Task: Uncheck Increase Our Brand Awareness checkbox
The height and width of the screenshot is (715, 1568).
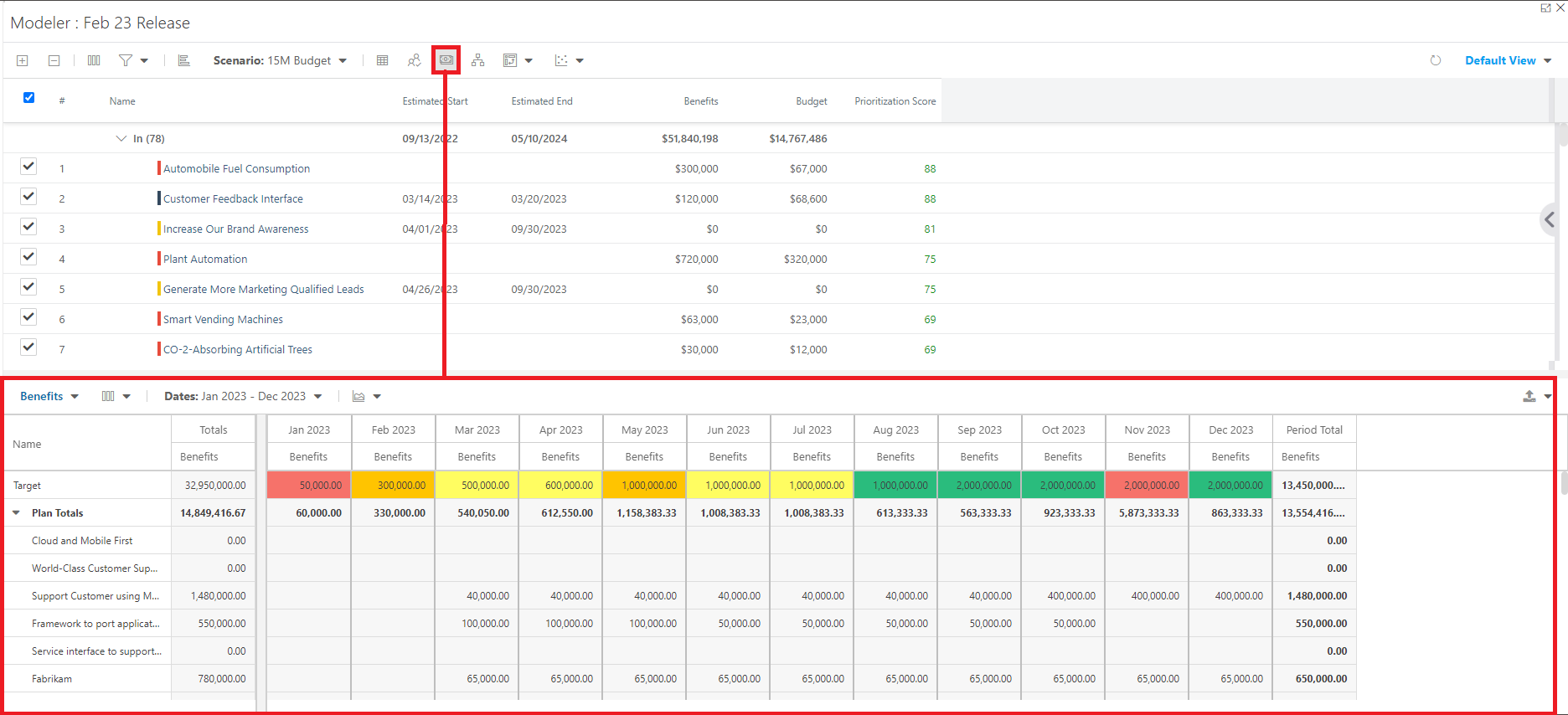Action: click(28, 226)
